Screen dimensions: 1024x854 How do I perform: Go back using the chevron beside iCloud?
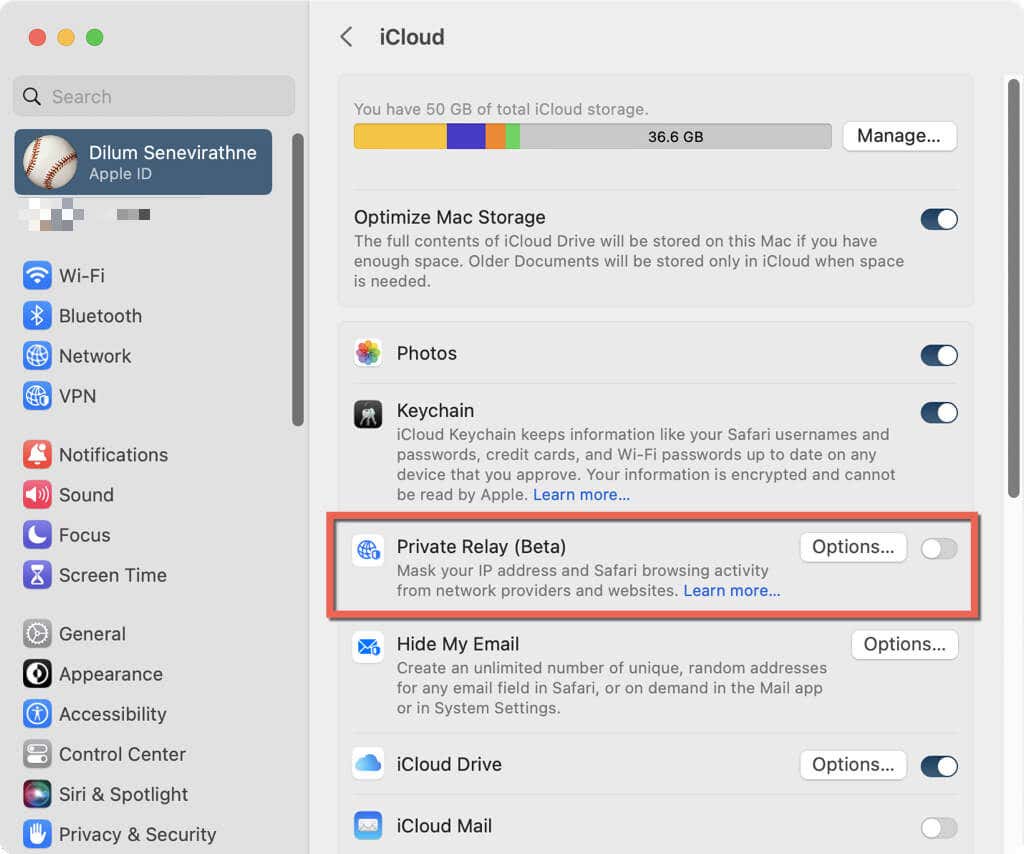pos(346,37)
